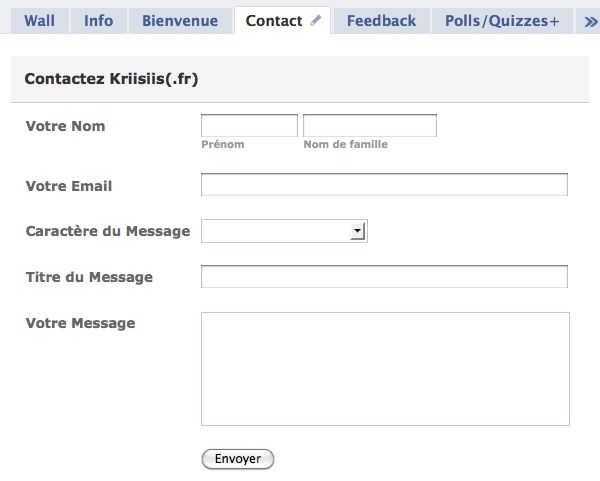Switch to the Feedback tab
Viewport: 600px width, 481px height.
point(381,21)
